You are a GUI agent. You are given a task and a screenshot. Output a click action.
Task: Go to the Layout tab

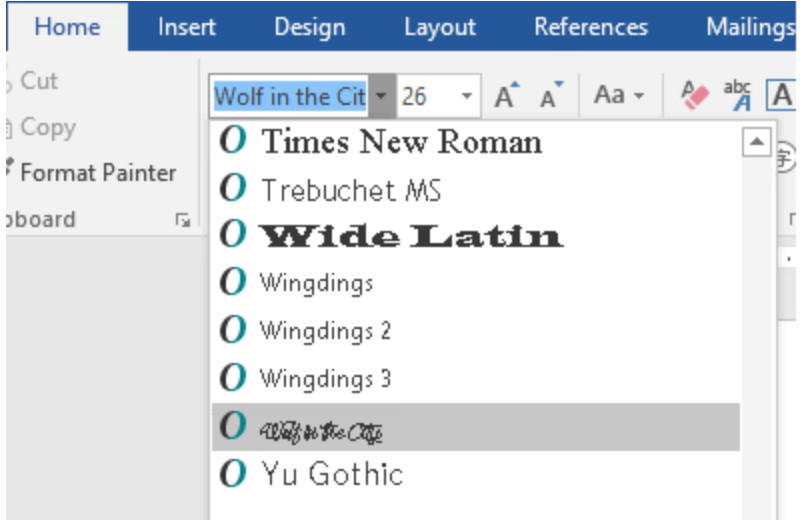(440, 27)
